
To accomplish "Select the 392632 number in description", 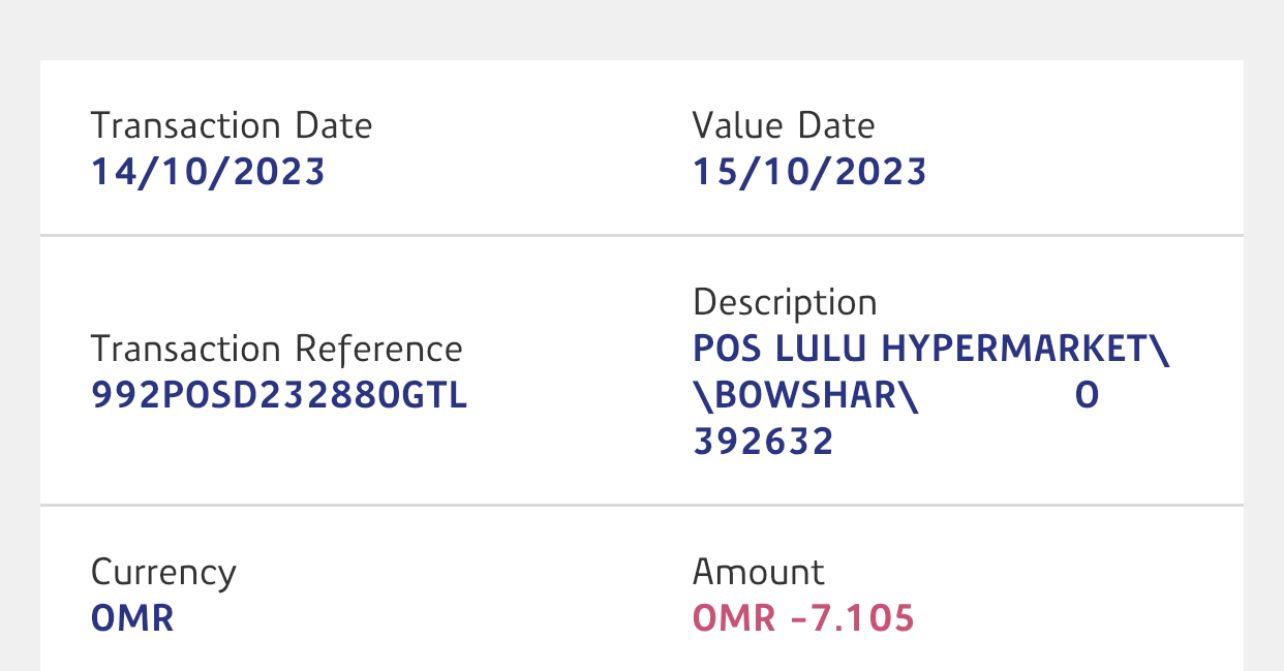I will pos(763,441).
